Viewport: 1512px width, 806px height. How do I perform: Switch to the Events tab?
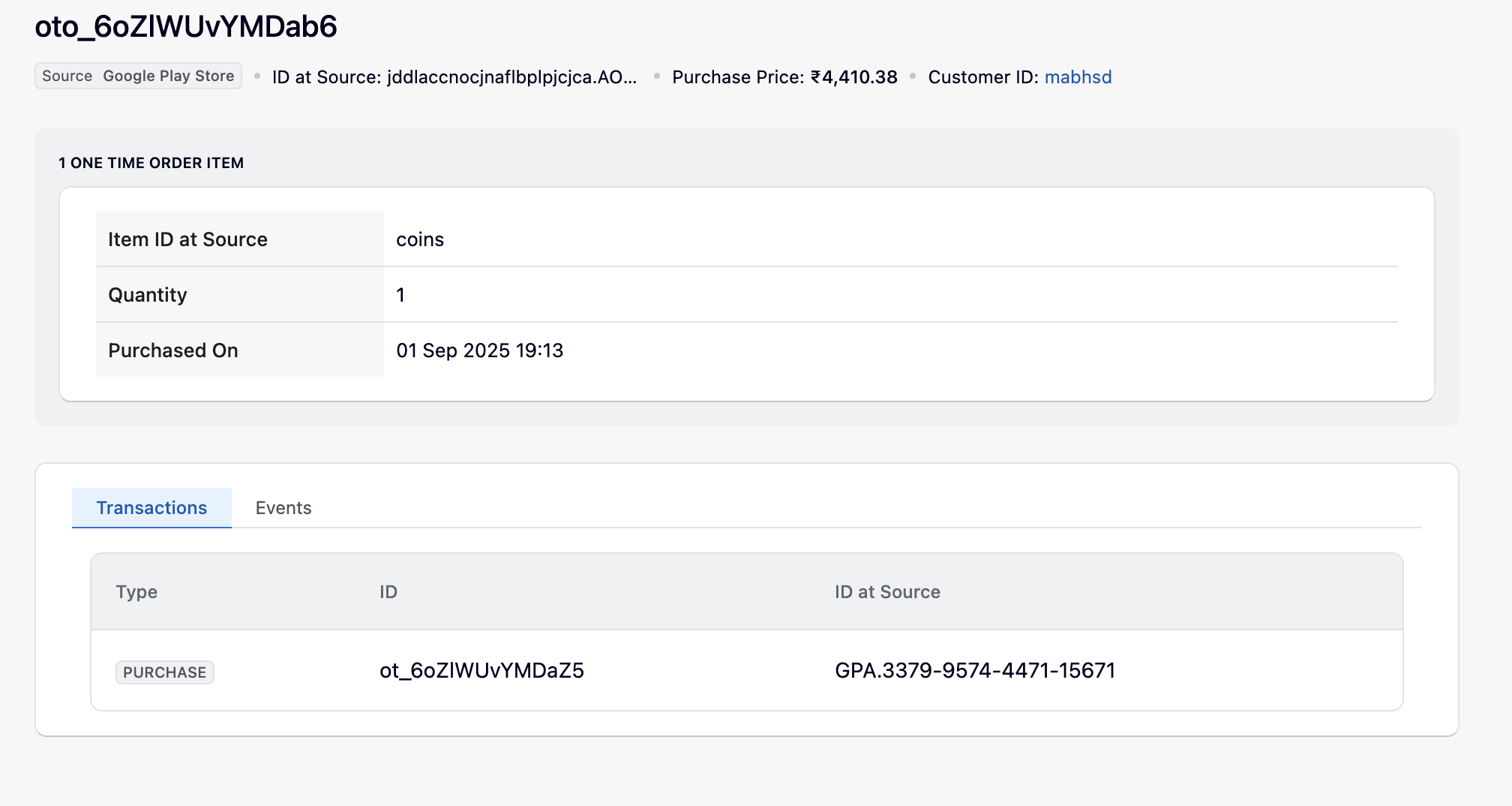tap(283, 508)
